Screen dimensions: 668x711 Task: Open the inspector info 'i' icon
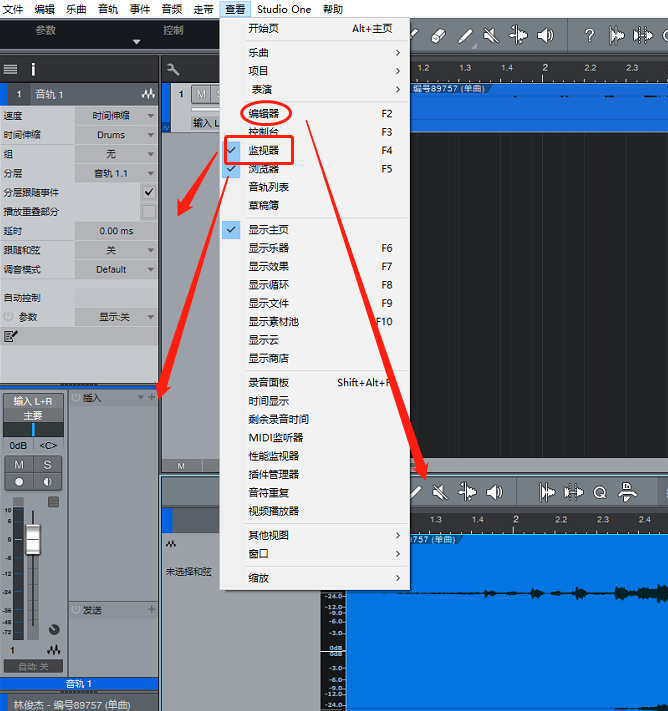(33, 69)
